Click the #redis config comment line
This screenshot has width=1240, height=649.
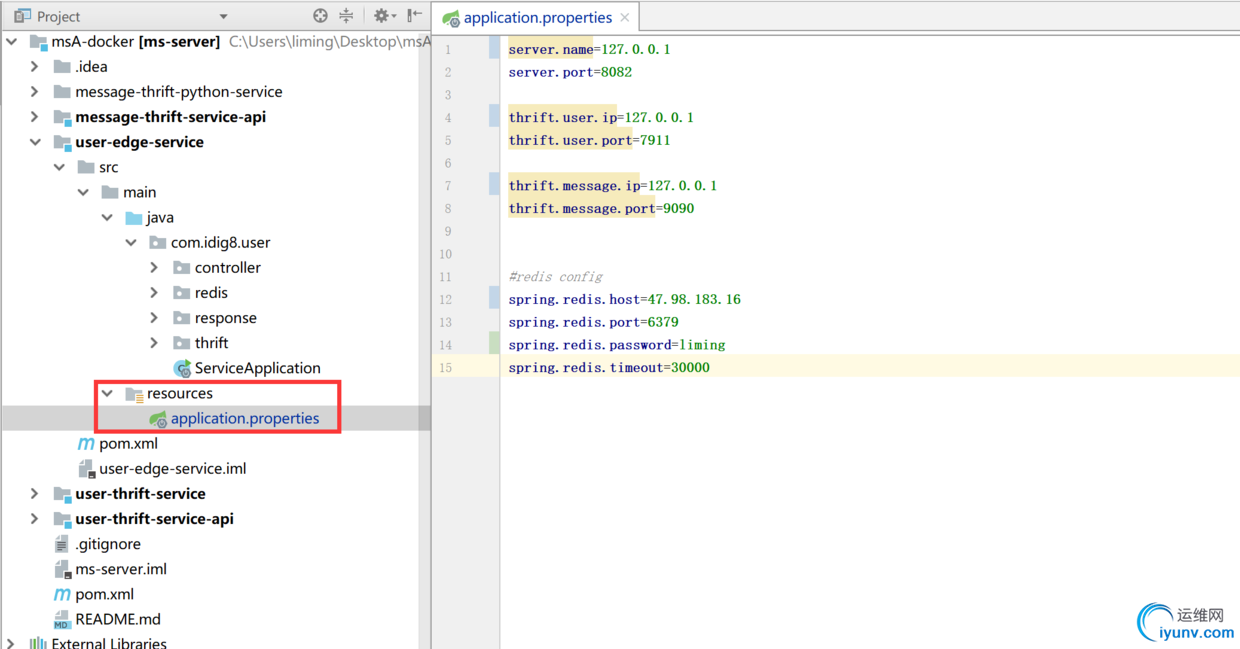555,277
